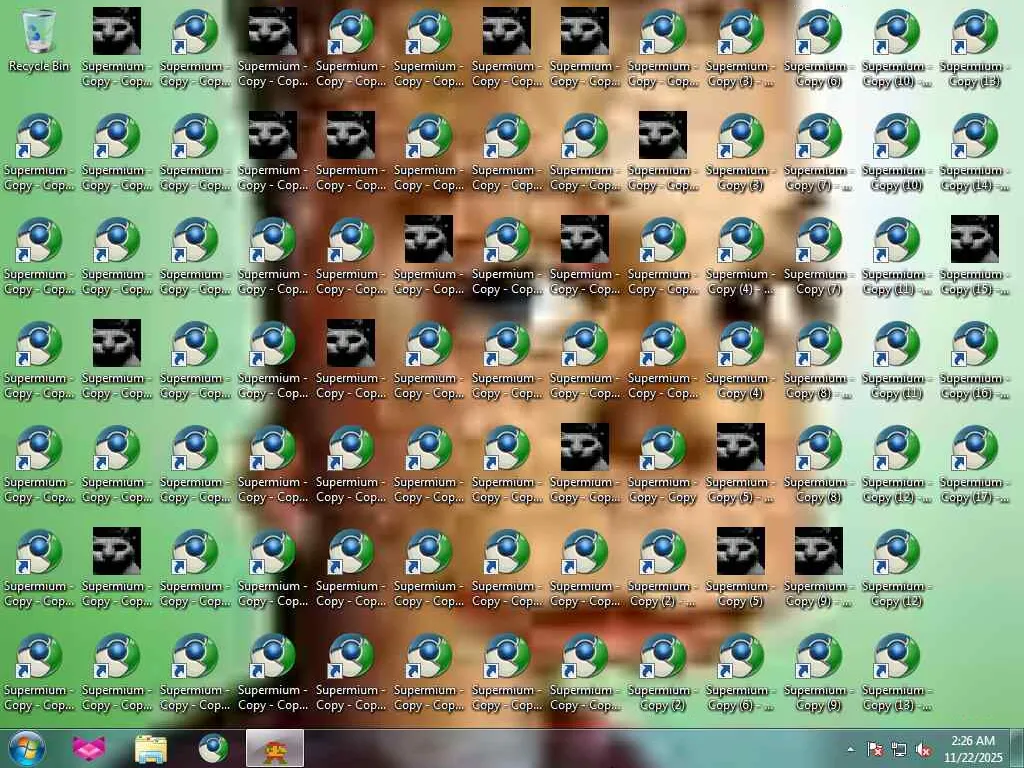Open shortcut labeled "Supermium - Copy (17) - ..."

click(x=974, y=463)
